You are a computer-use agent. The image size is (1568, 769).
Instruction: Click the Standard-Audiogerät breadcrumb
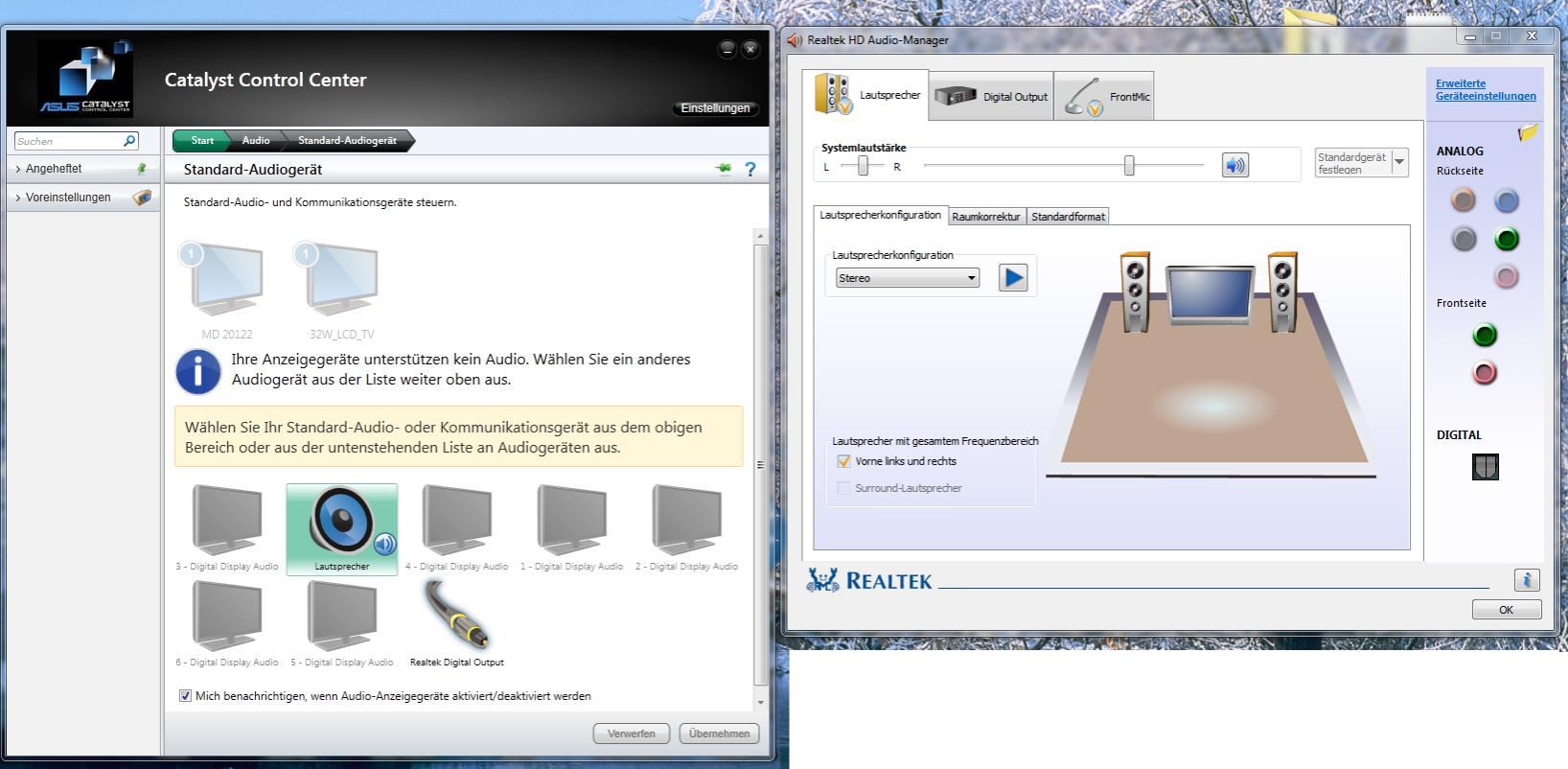click(x=347, y=141)
